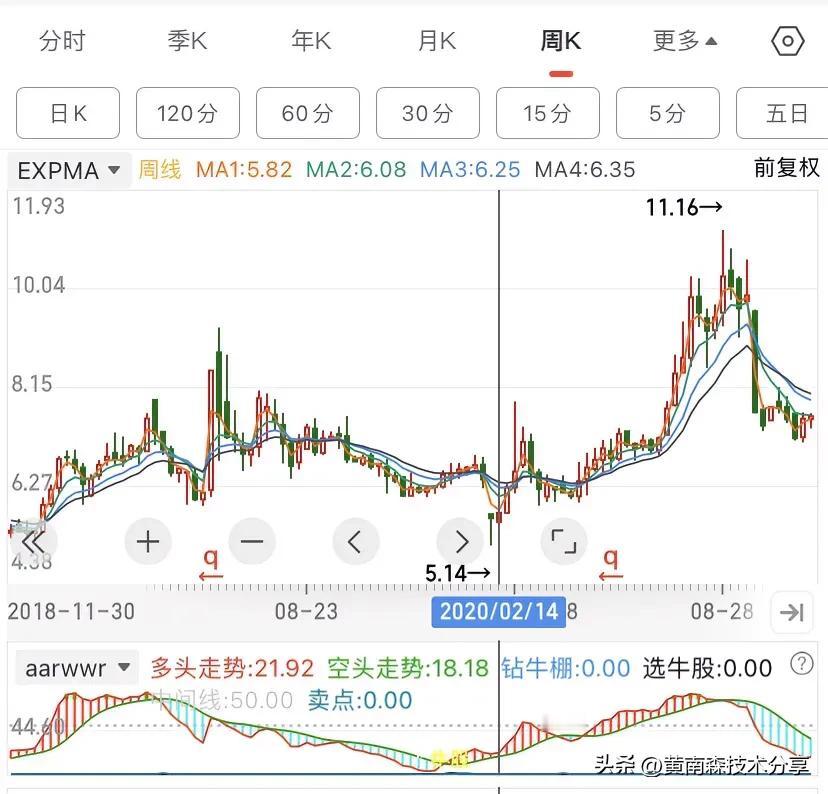Select 120分 period button
This screenshot has width=828, height=794.
(x=188, y=113)
